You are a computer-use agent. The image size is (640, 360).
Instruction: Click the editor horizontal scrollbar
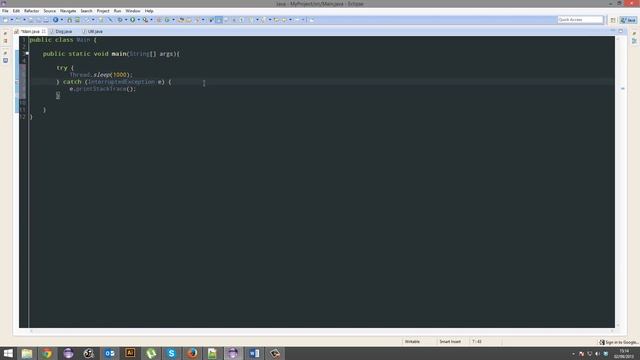coord(322,331)
